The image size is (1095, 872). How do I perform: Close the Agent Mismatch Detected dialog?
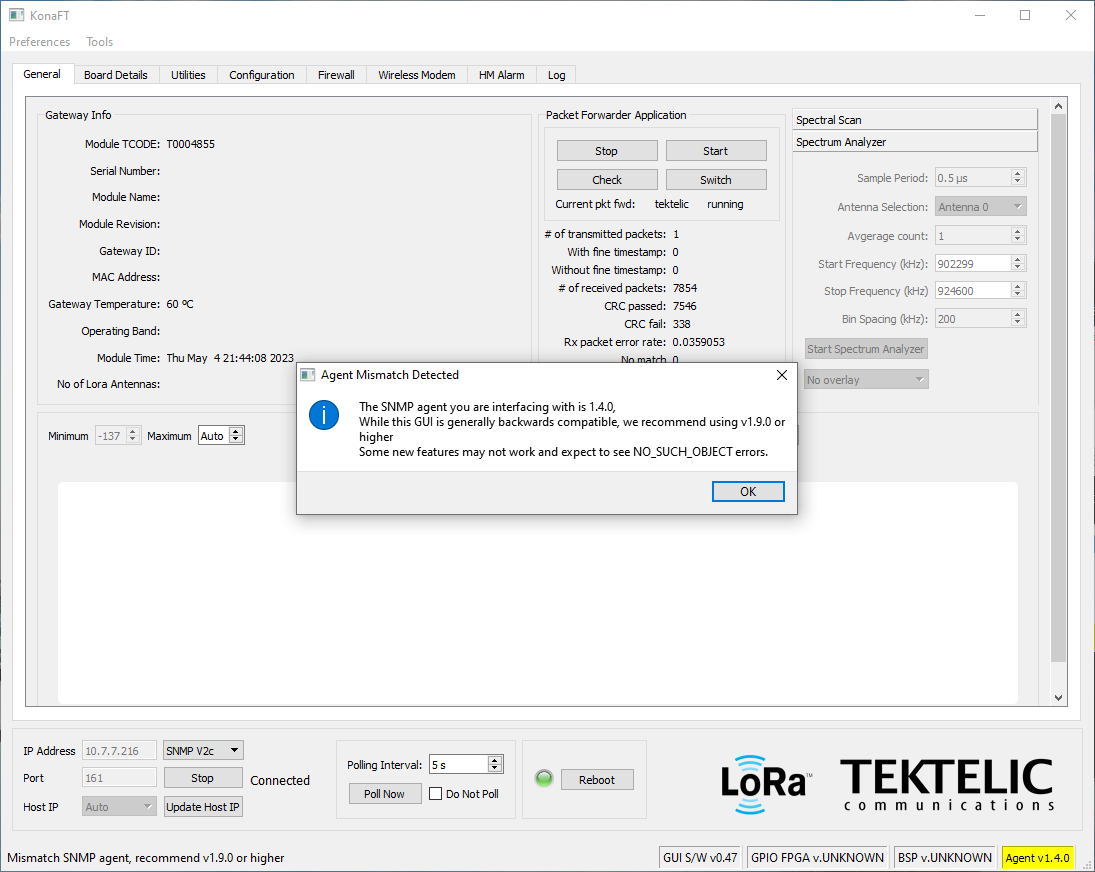(x=781, y=375)
